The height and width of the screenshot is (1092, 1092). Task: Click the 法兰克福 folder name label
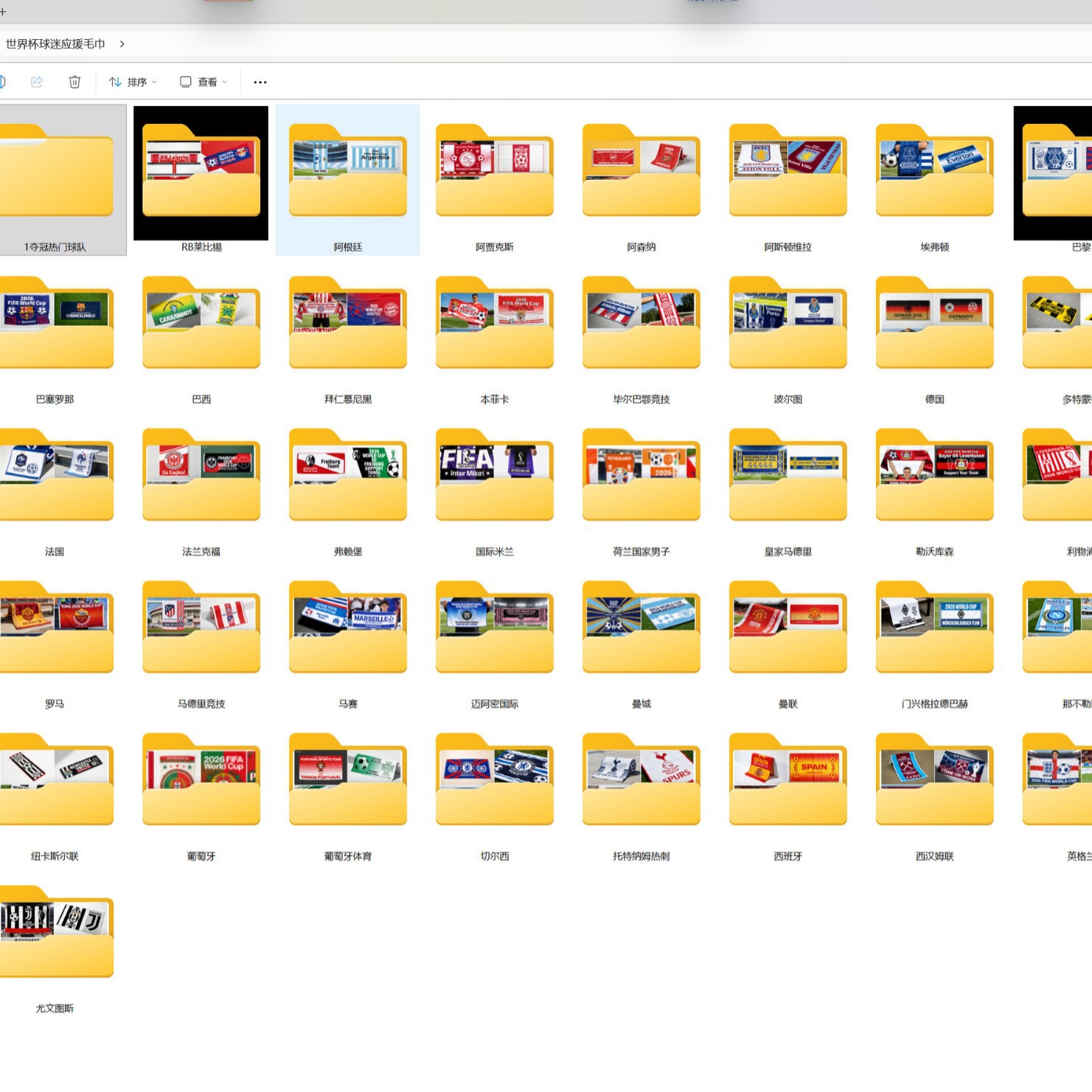(x=201, y=552)
